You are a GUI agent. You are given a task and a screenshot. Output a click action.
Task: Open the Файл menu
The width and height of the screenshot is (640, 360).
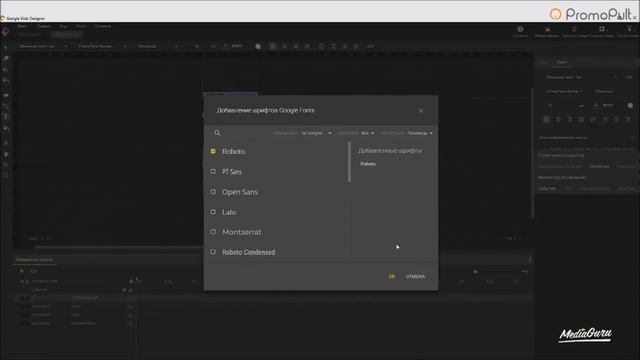[22, 26]
